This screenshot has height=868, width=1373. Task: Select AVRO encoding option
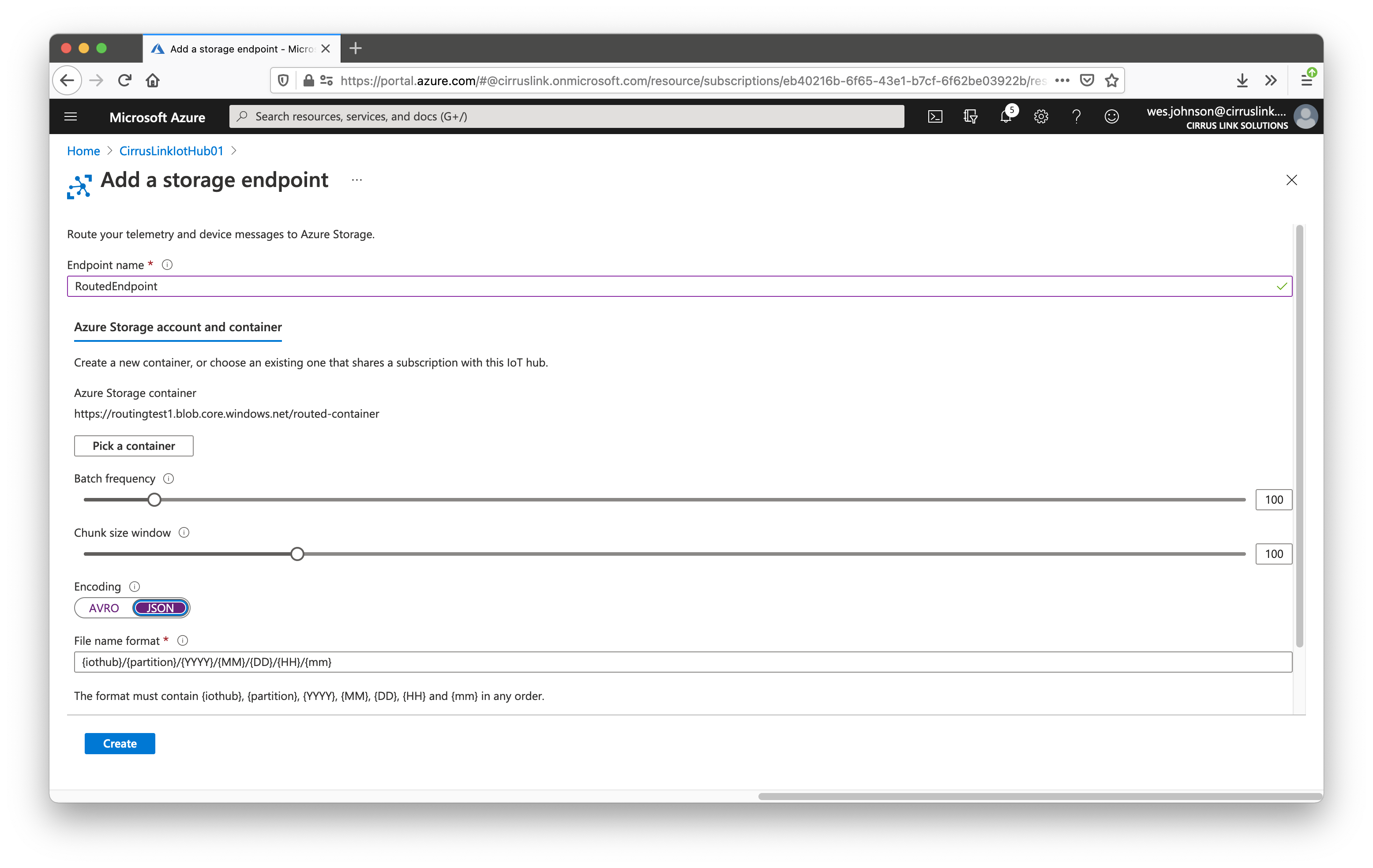pyautogui.click(x=104, y=608)
